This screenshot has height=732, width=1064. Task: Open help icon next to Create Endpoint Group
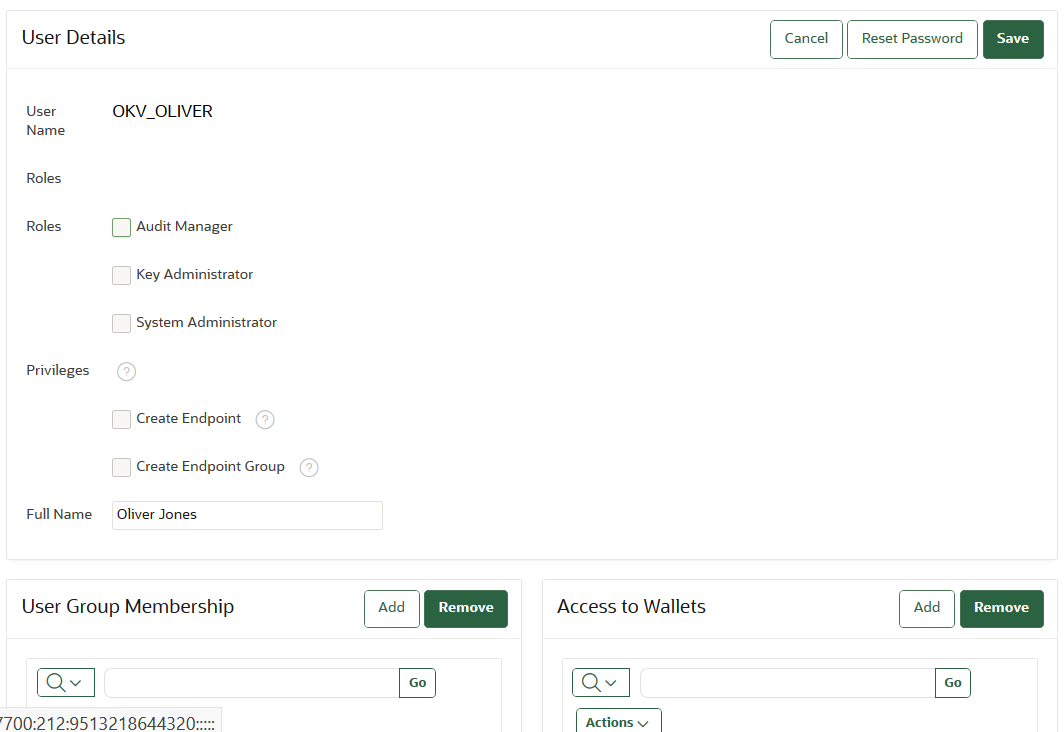(x=309, y=468)
